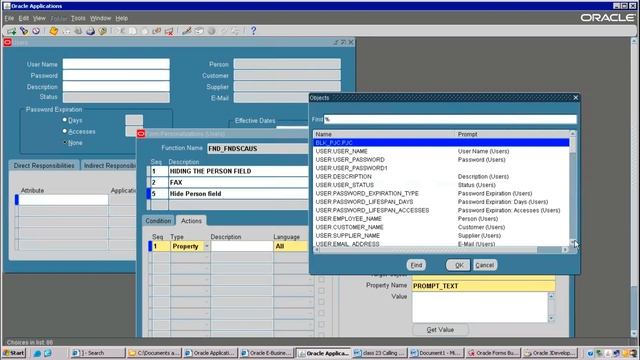
Task: Click the Switch Responsibilities toolbar icon
Action: tap(78, 31)
